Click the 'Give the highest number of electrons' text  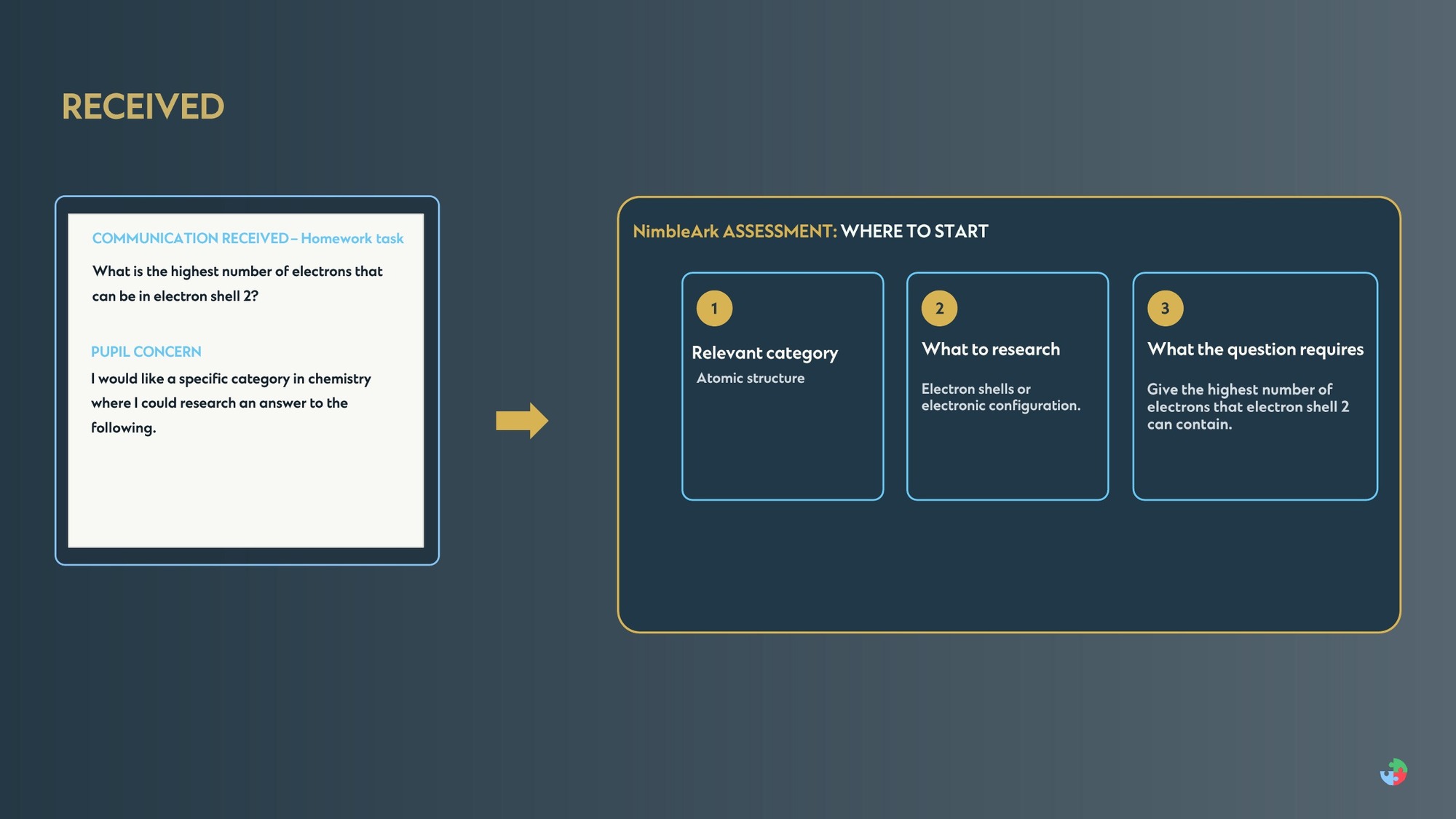click(x=1248, y=406)
